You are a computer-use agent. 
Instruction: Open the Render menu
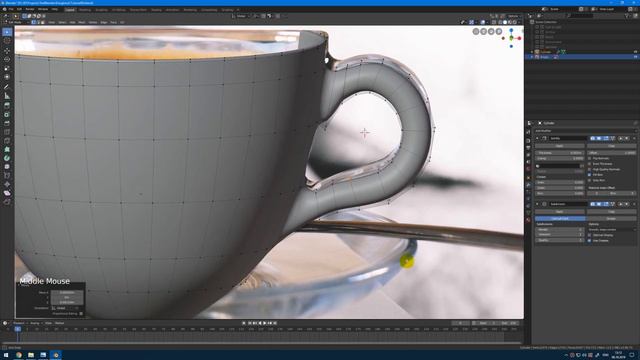pyautogui.click(x=30, y=9)
